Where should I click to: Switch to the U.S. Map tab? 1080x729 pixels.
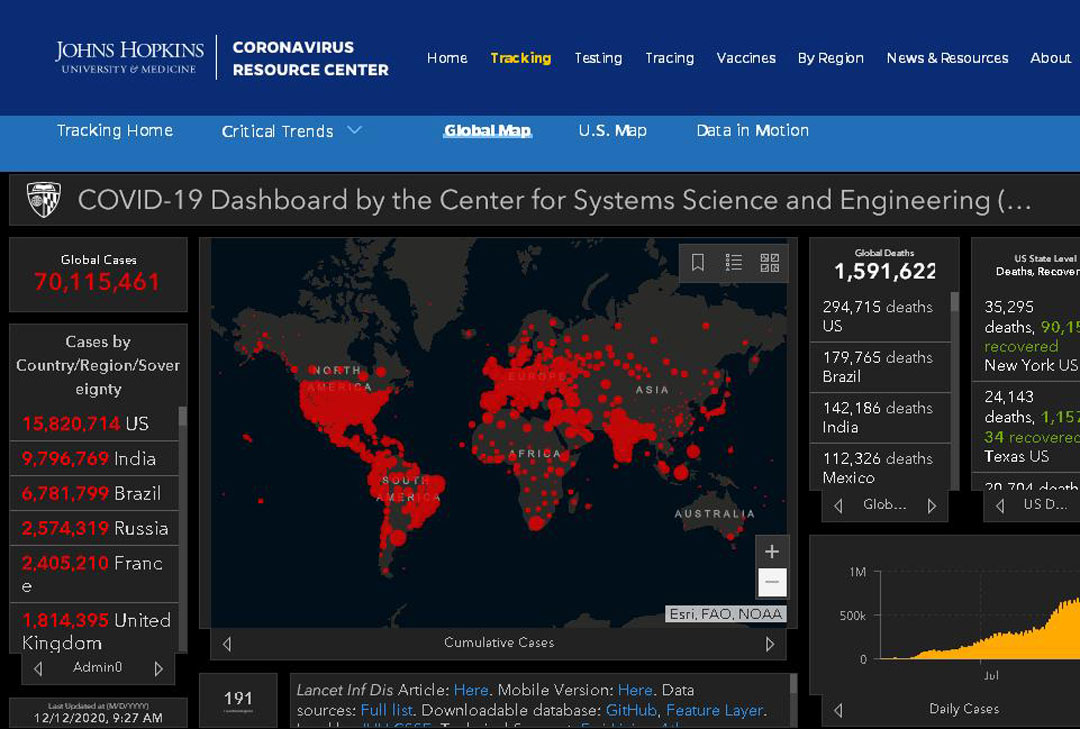[x=612, y=130]
